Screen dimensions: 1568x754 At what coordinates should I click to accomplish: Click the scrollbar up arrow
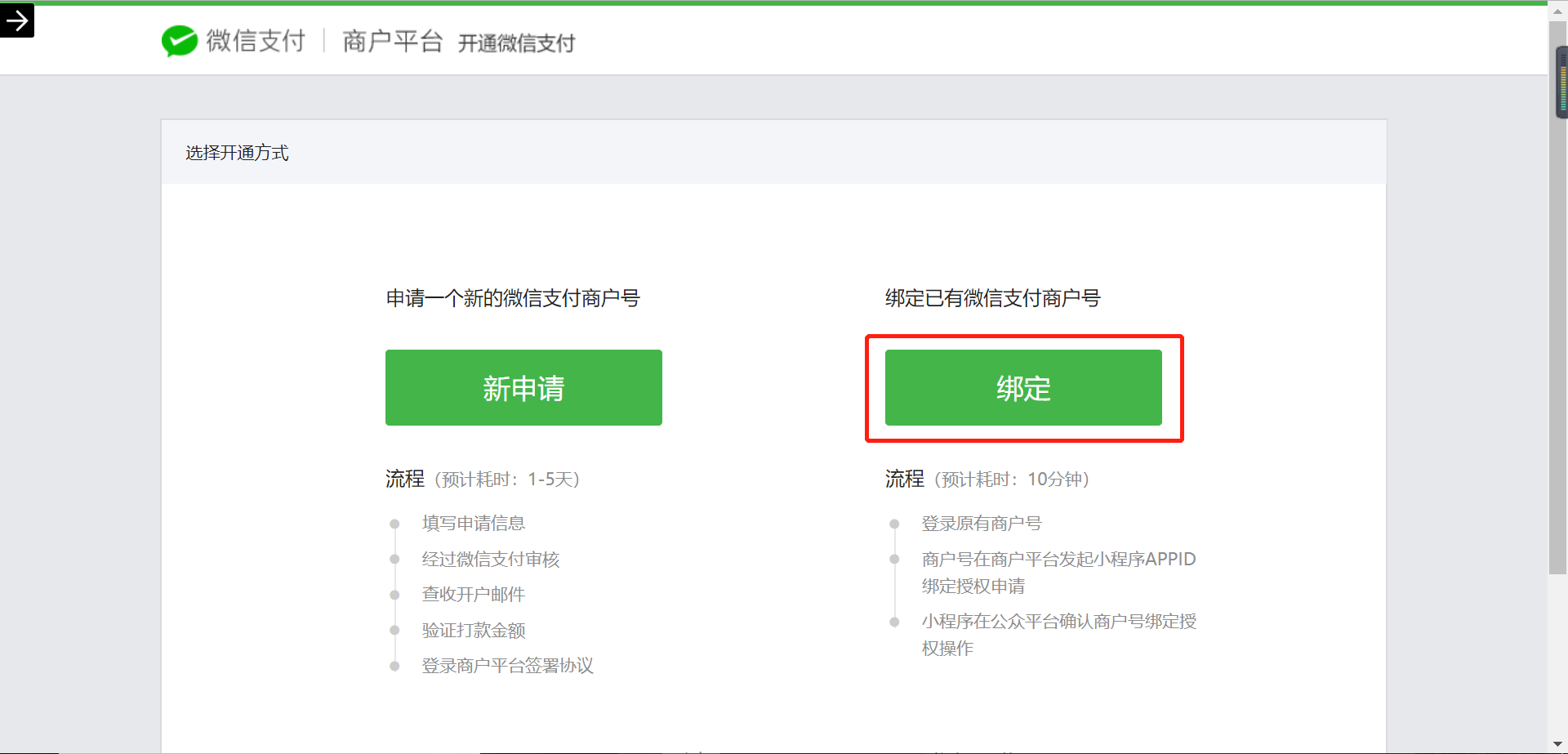point(1558,10)
